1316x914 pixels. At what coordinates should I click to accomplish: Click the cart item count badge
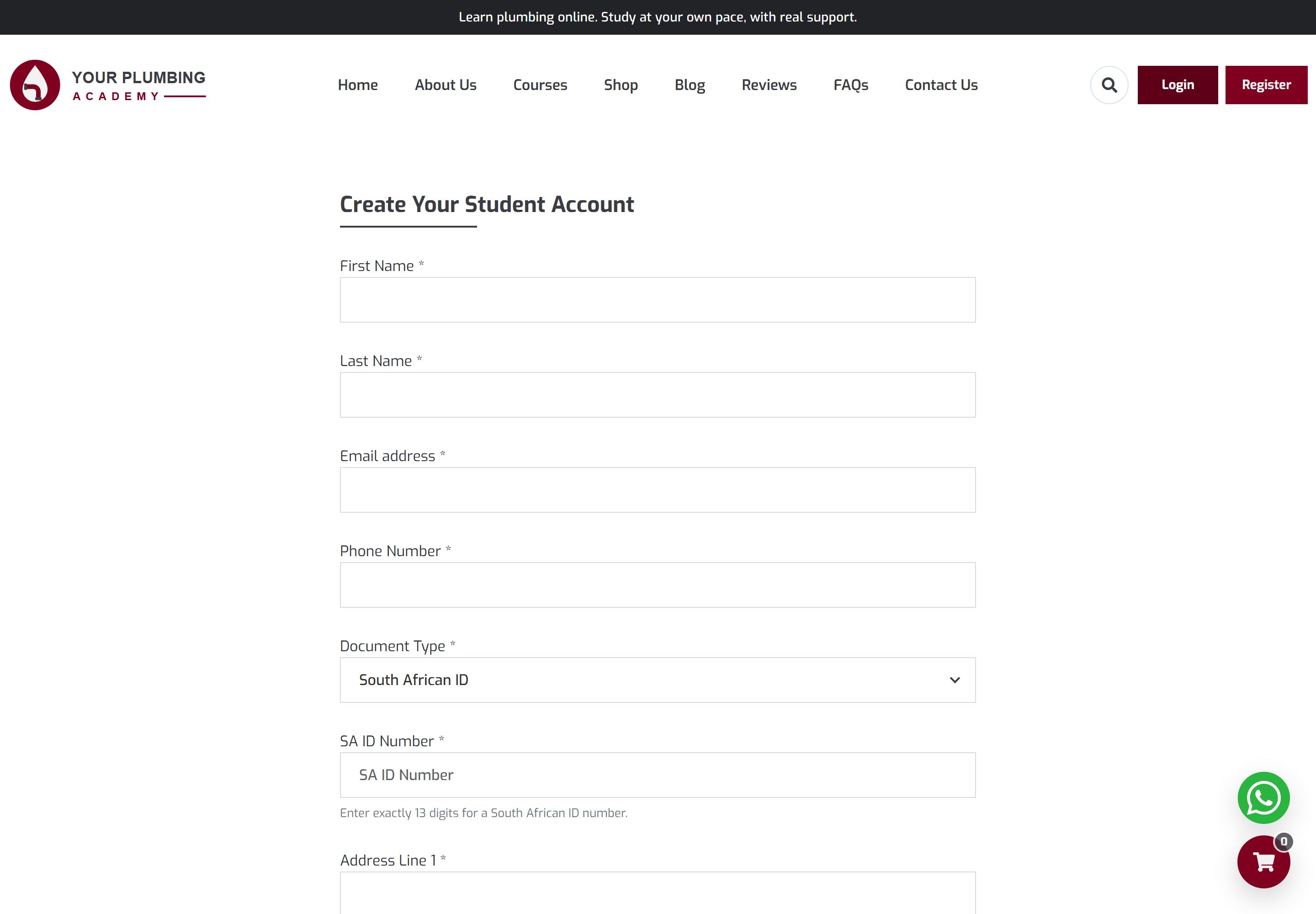[1284, 842]
